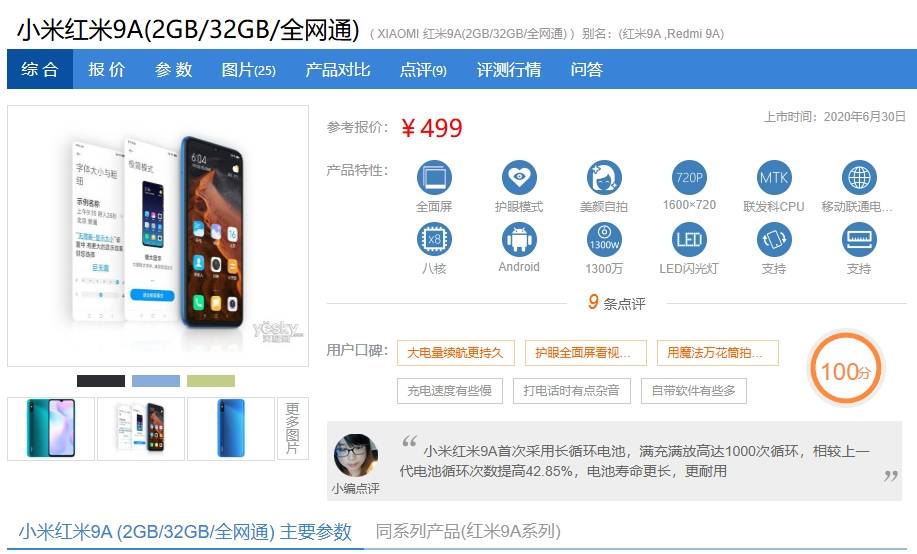Click the 美颜自拍 beauty selfie icon
This screenshot has height=554, width=917.
604,178
